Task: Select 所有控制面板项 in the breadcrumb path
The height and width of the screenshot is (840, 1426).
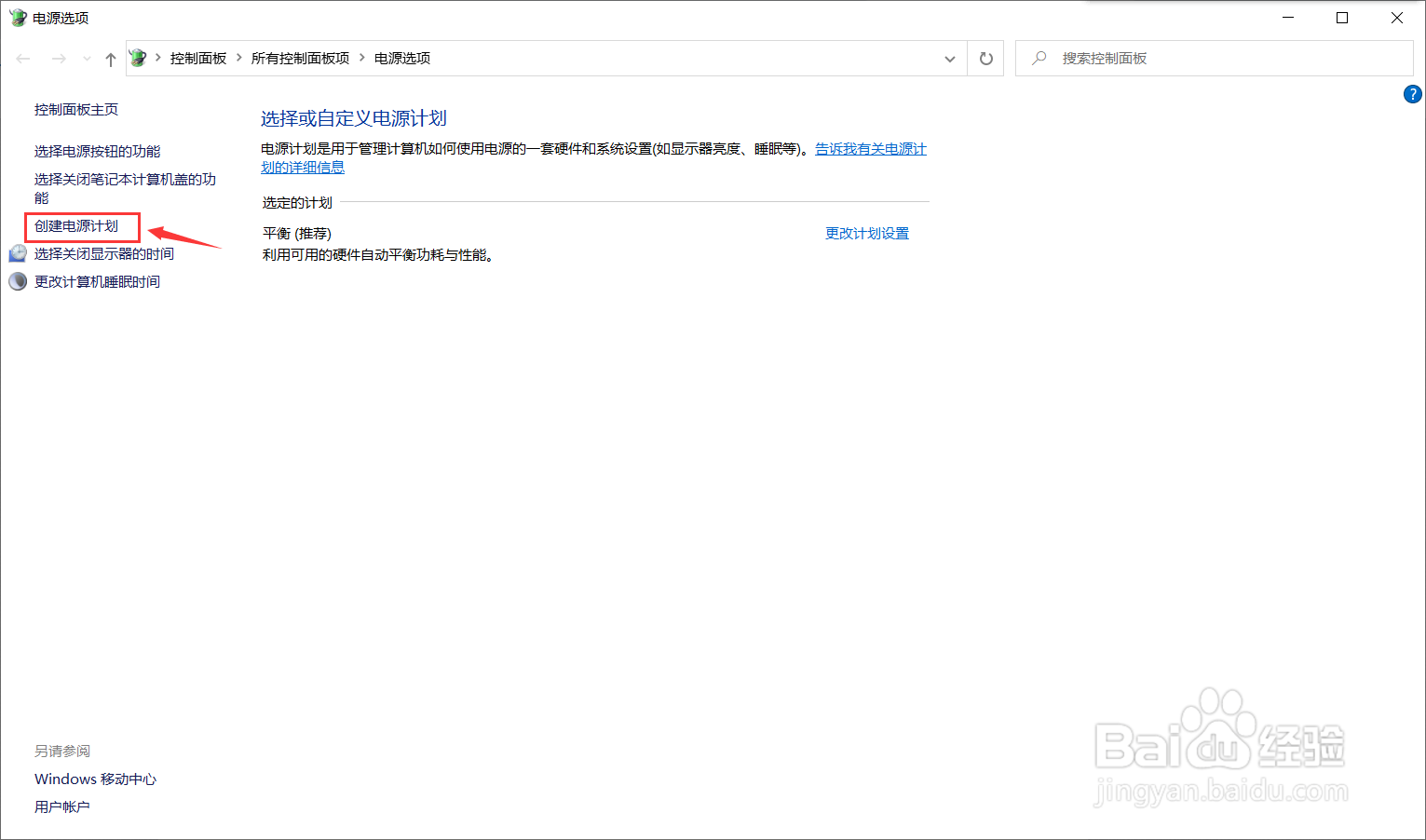Action: (x=300, y=58)
